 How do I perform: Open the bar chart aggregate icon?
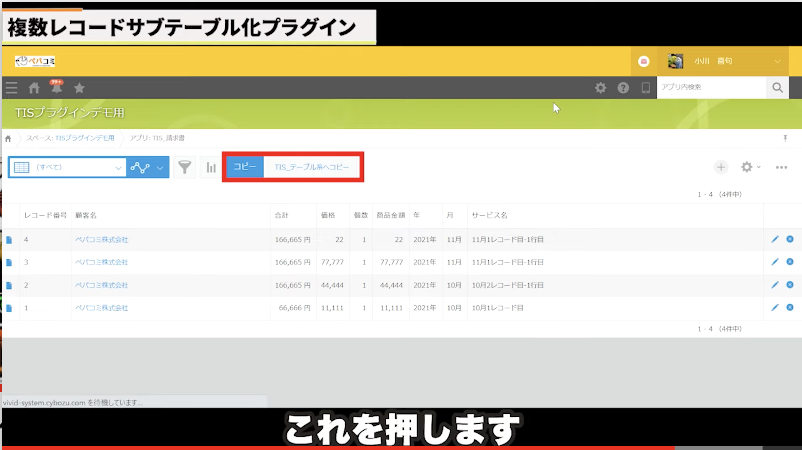click(211, 168)
